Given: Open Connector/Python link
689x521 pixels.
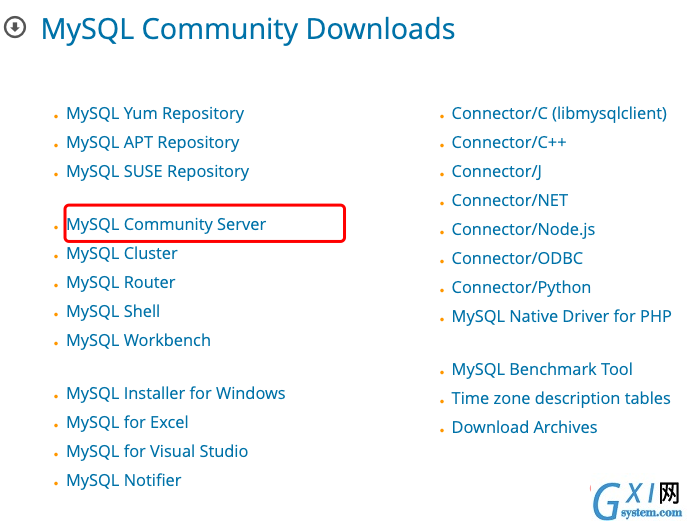Looking at the screenshot, I should (521, 288).
